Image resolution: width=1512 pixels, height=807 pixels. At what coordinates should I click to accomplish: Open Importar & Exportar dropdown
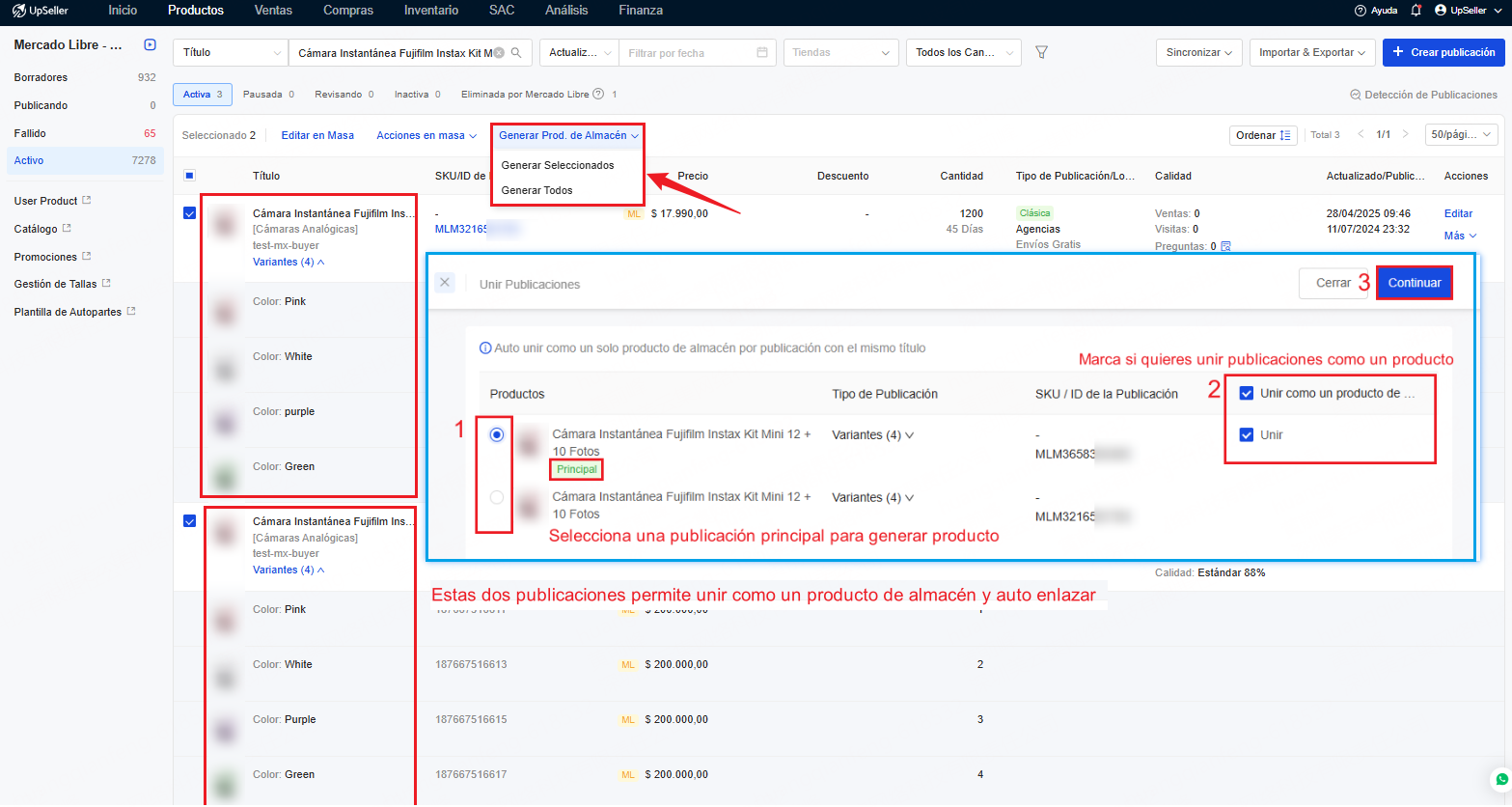click(1312, 53)
